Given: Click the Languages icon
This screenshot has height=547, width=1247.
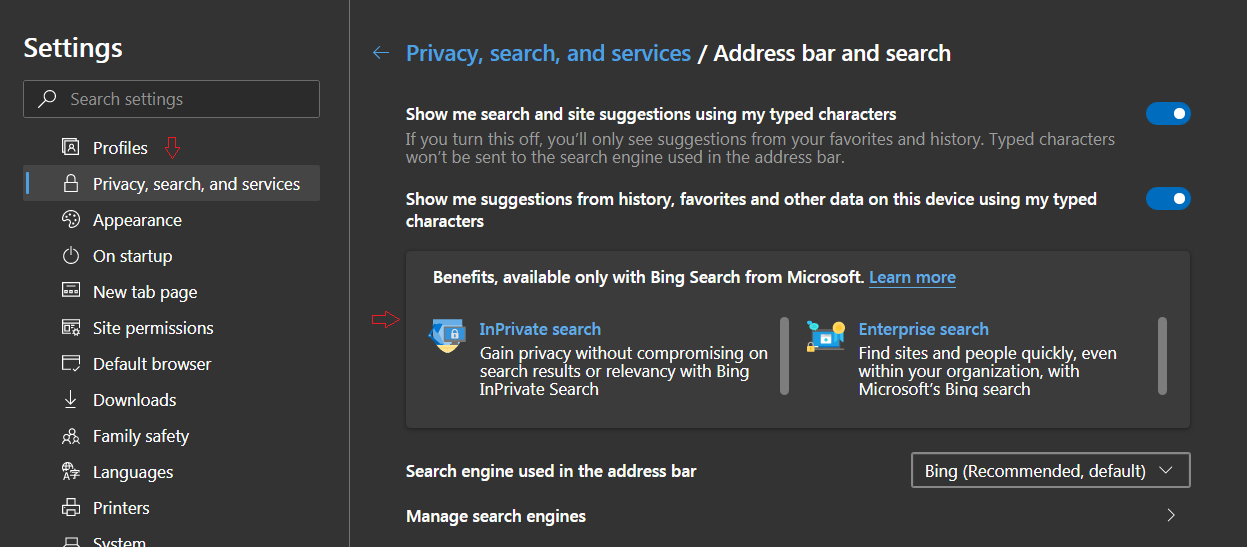Looking at the screenshot, I should click(70, 472).
